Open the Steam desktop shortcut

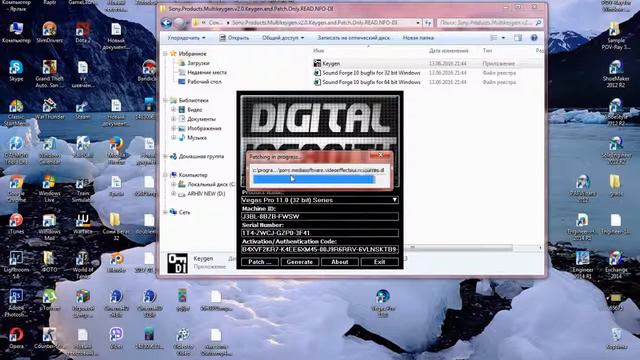83,109
